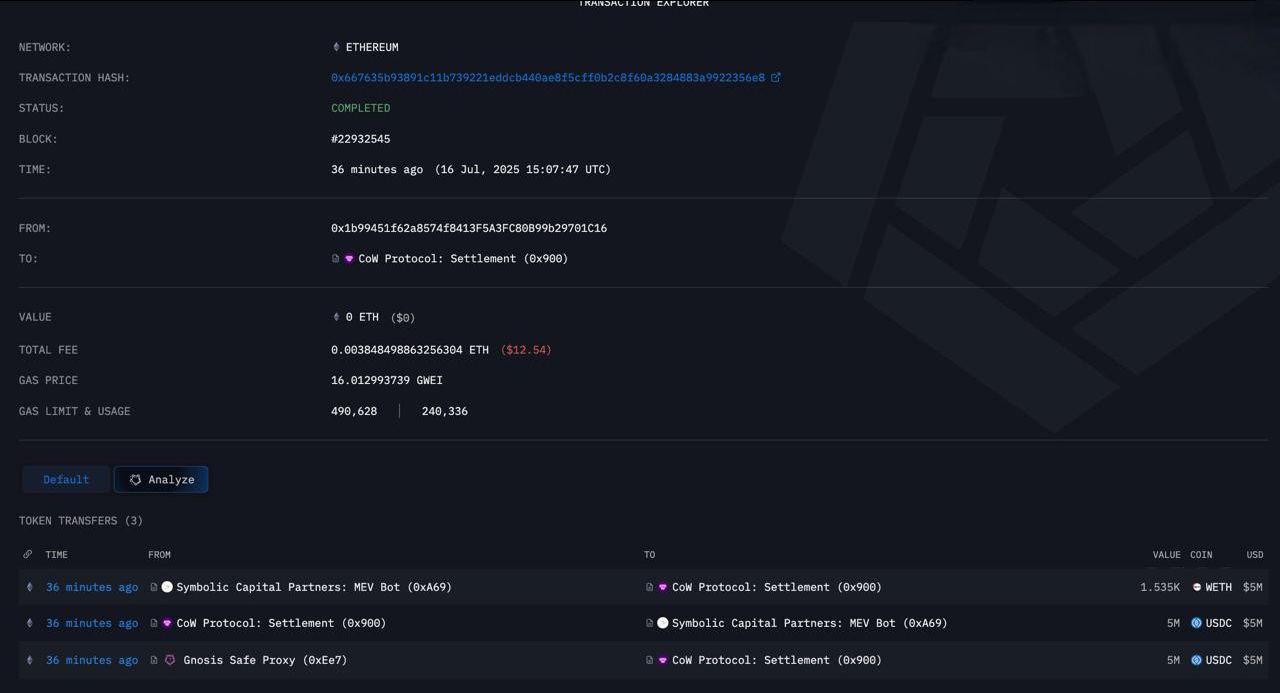Open the transaction hash link 0x667635b9...
Viewport: 1280px width, 693px height.
point(548,78)
